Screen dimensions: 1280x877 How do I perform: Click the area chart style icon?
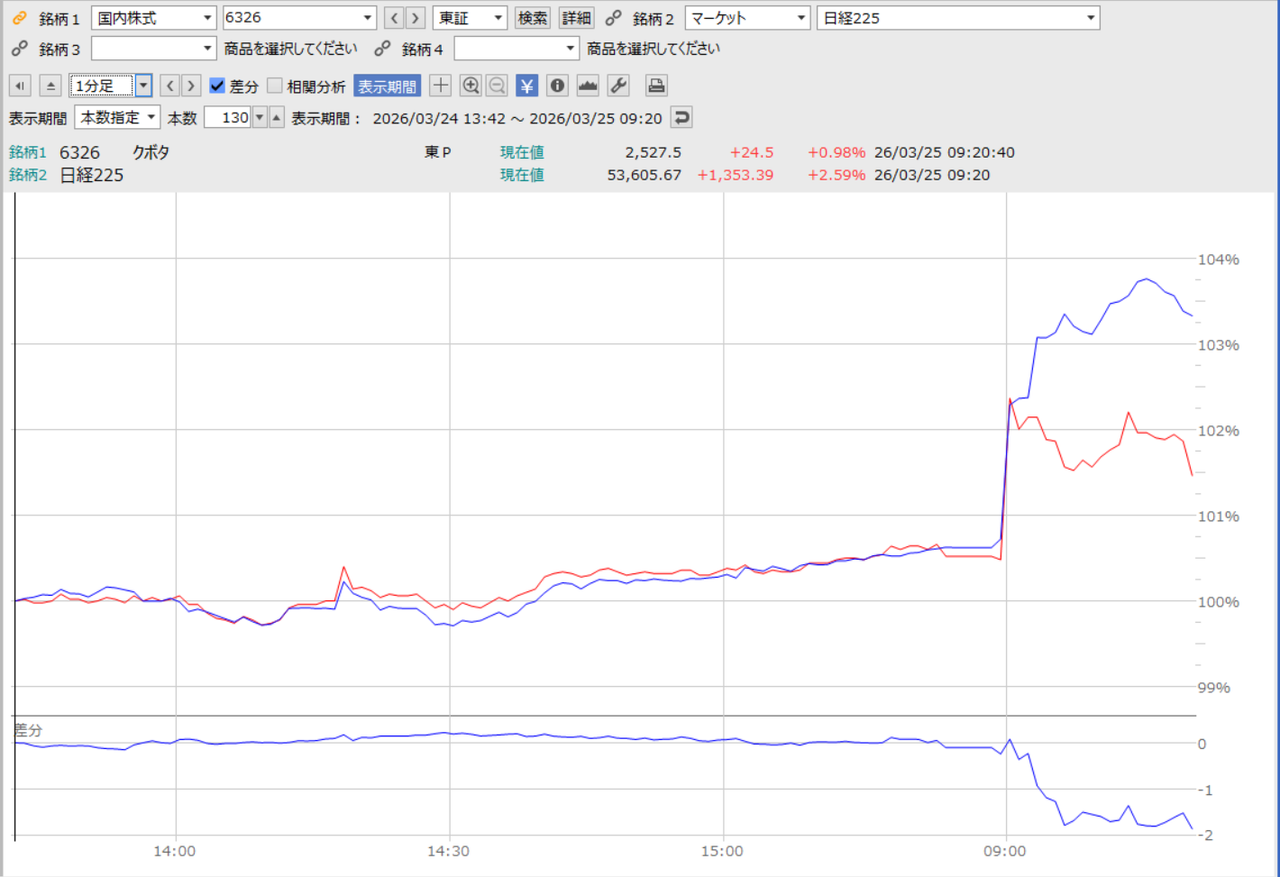[x=588, y=86]
